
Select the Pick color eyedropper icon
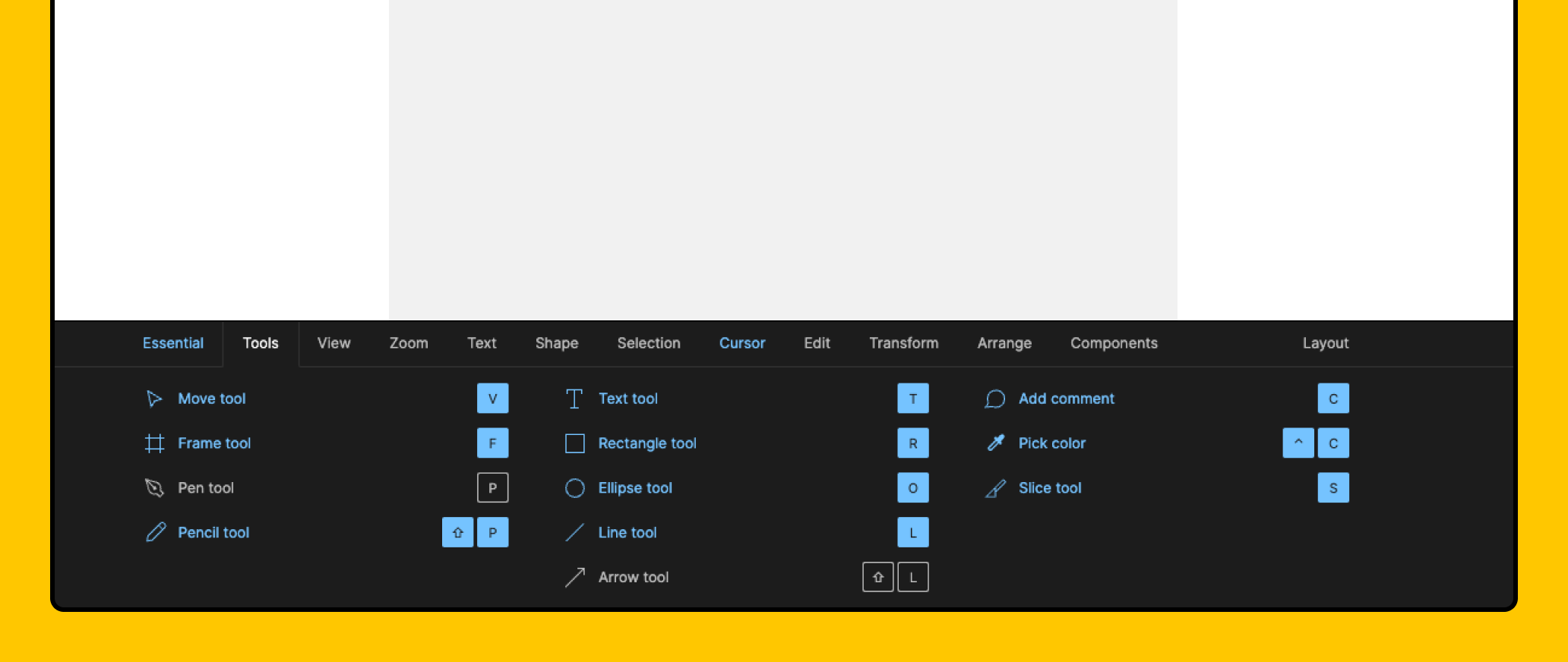(994, 443)
